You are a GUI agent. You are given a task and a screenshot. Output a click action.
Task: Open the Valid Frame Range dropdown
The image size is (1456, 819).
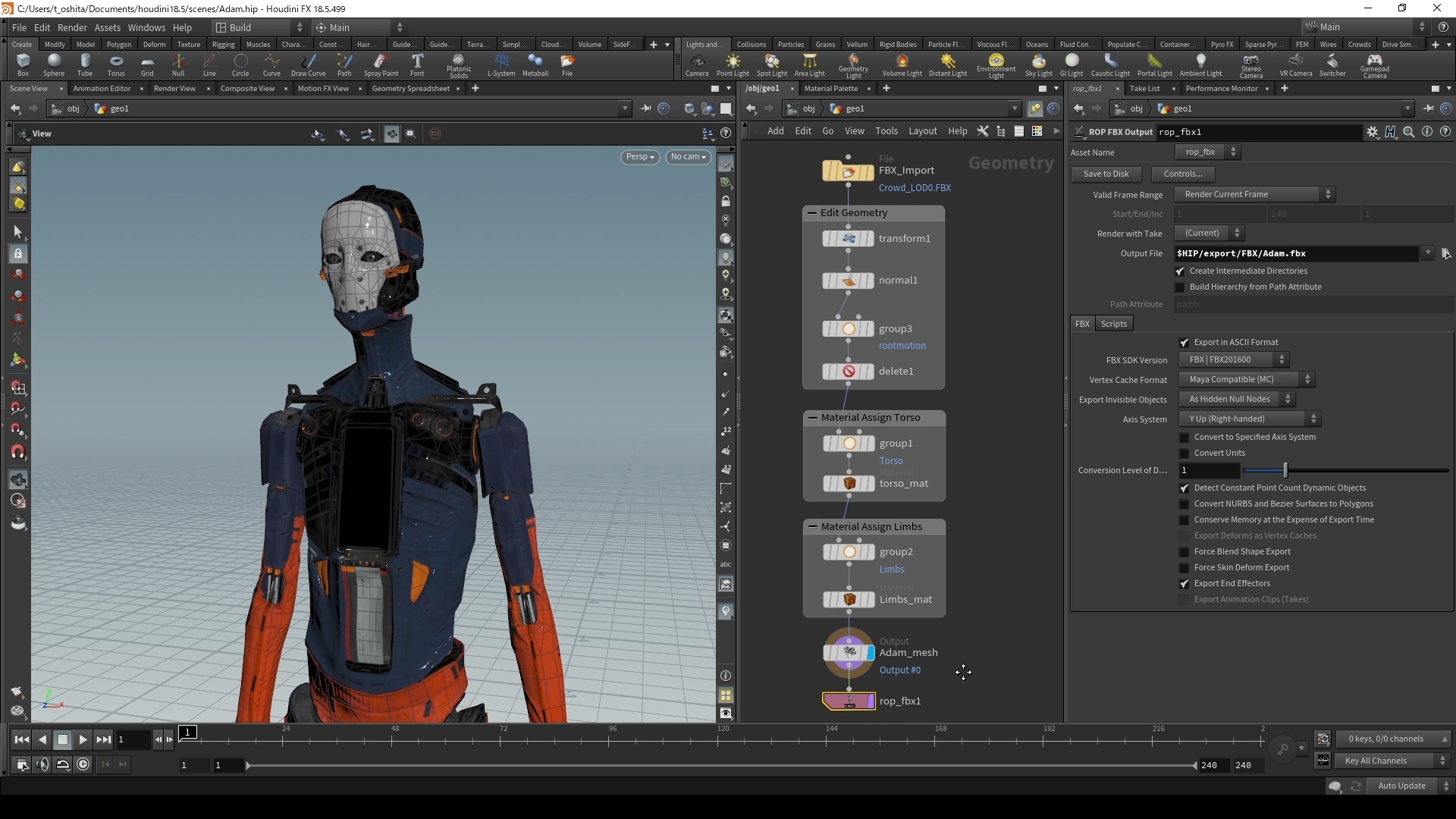pyautogui.click(x=1254, y=195)
